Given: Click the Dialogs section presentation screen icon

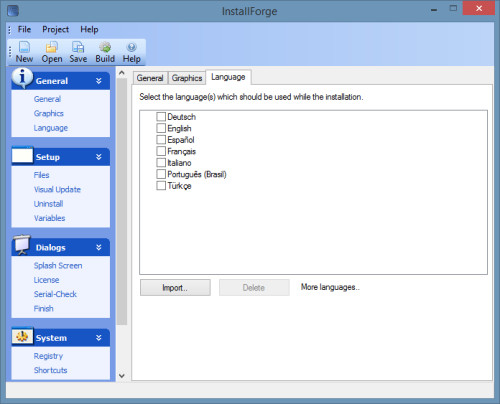Looking at the screenshot, I should coord(22,245).
